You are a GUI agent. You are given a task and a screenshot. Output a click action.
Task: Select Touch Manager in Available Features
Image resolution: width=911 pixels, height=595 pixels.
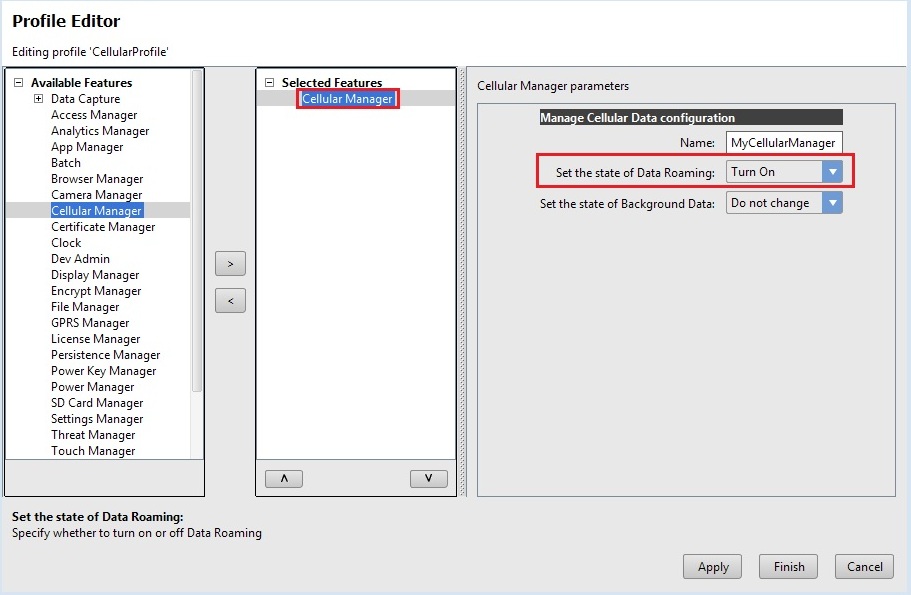[93, 451]
